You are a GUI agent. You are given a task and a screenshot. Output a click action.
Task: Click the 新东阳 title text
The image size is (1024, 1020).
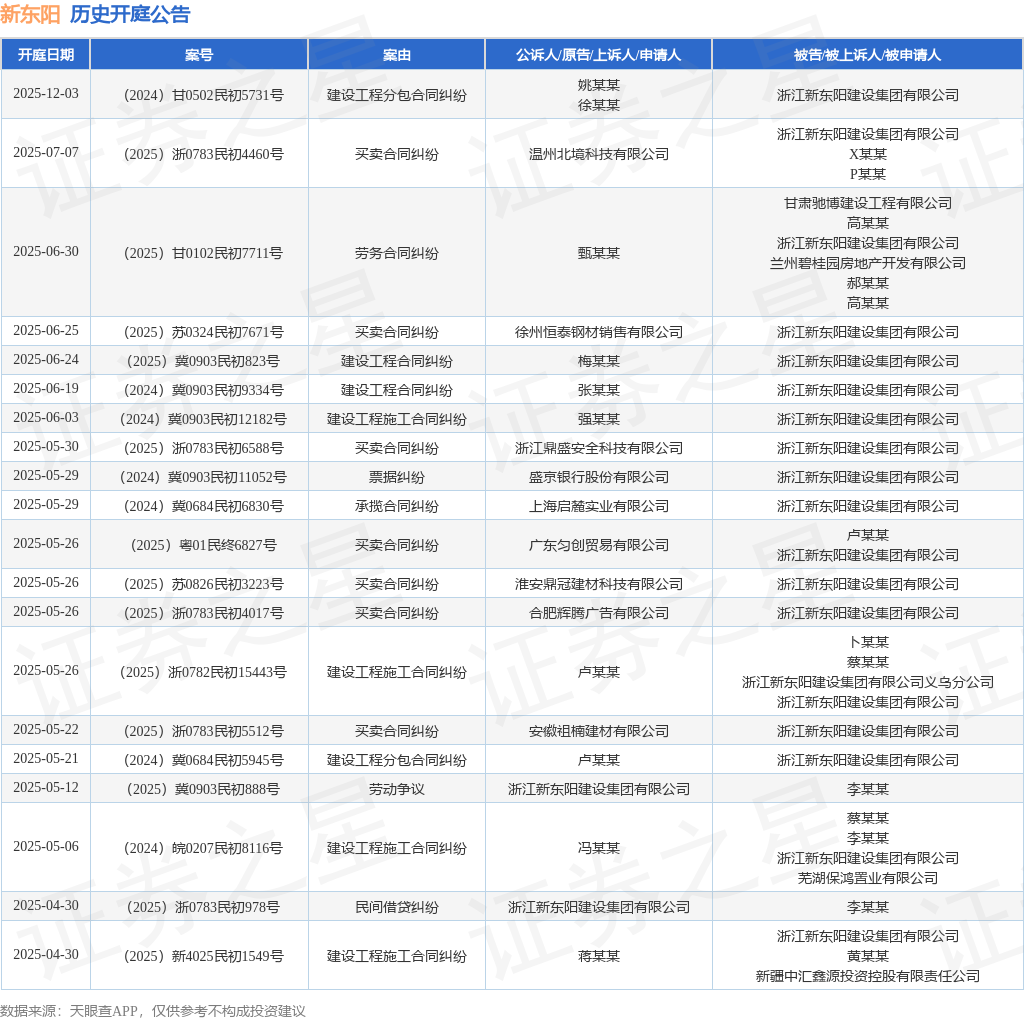point(31,14)
